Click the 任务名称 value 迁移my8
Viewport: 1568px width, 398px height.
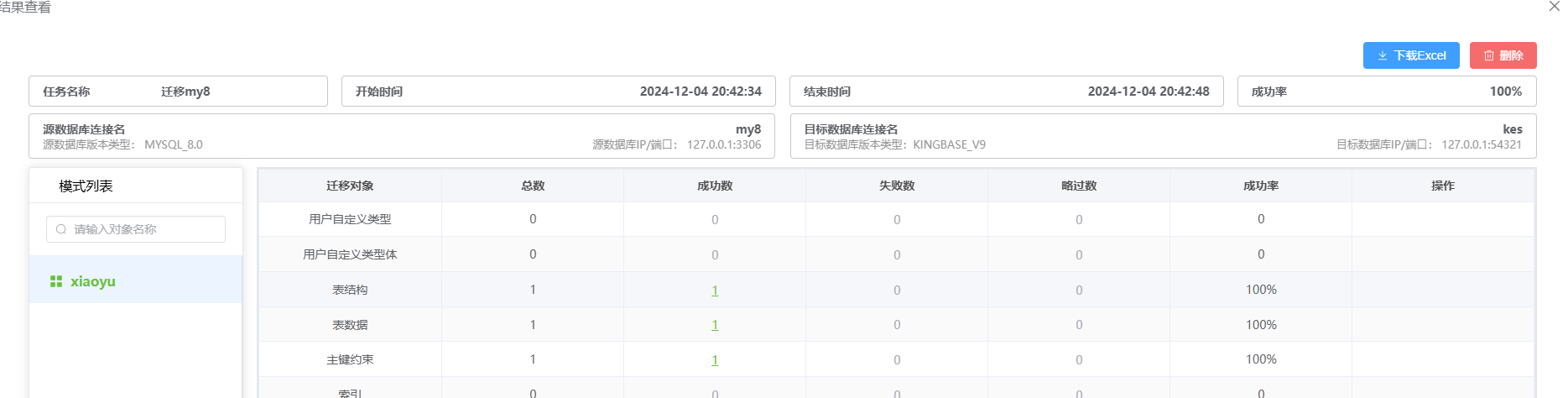[185, 92]
